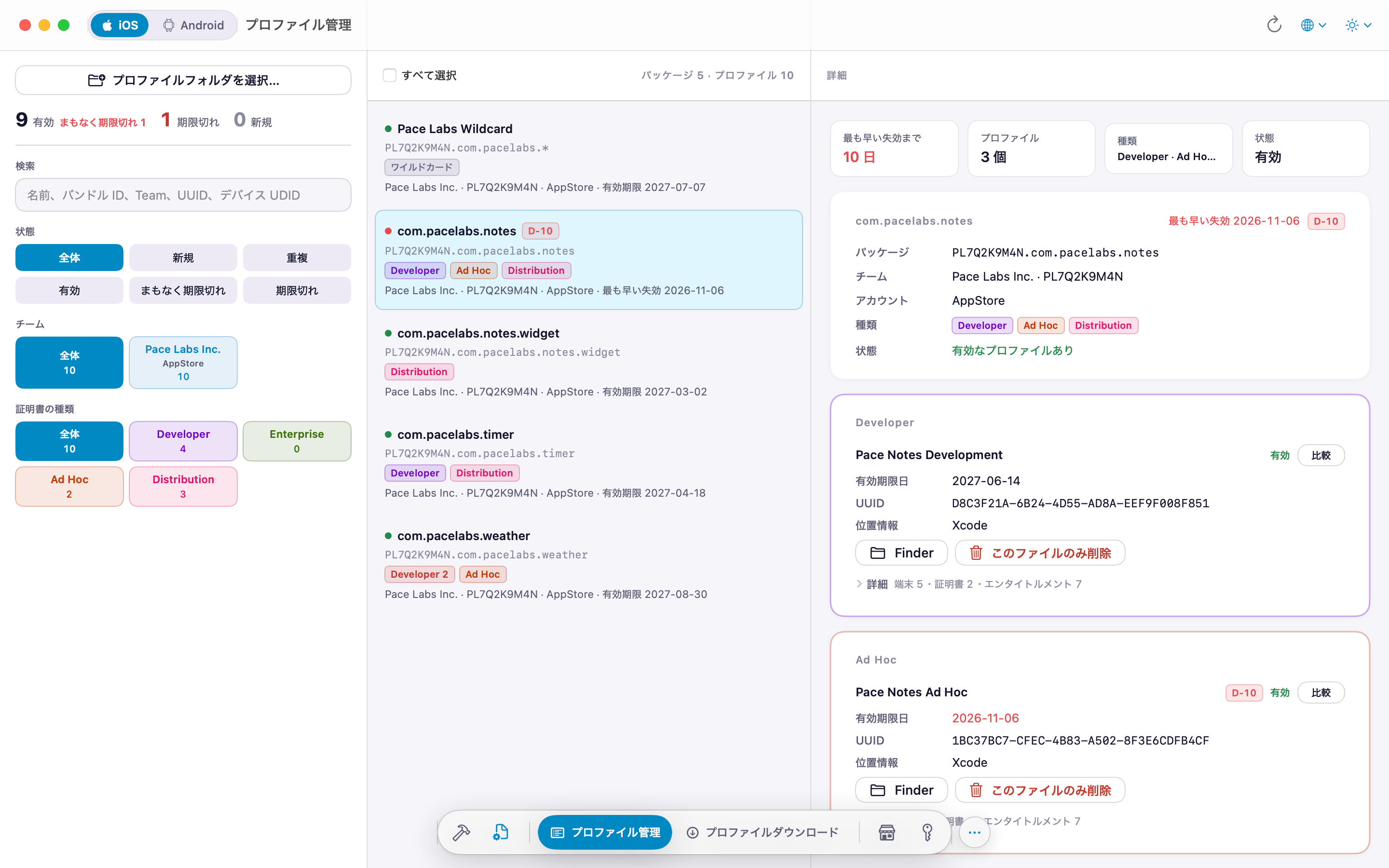Filter status by 期限切れ
Screen dimensions: 1389x868
click(297, 290)
